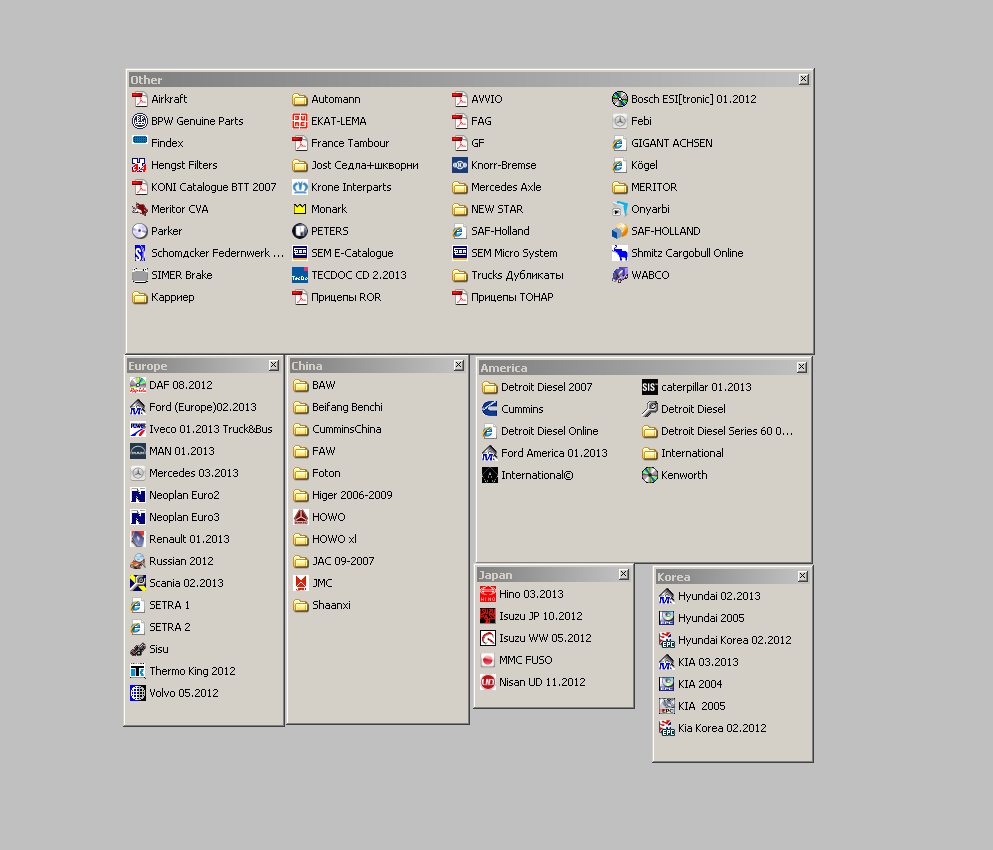Image resolution: width=993 pixels, height=850 pixels.
Task: Select the Hyundai Korea 02.2012 icon
Action: coord(667,640)
